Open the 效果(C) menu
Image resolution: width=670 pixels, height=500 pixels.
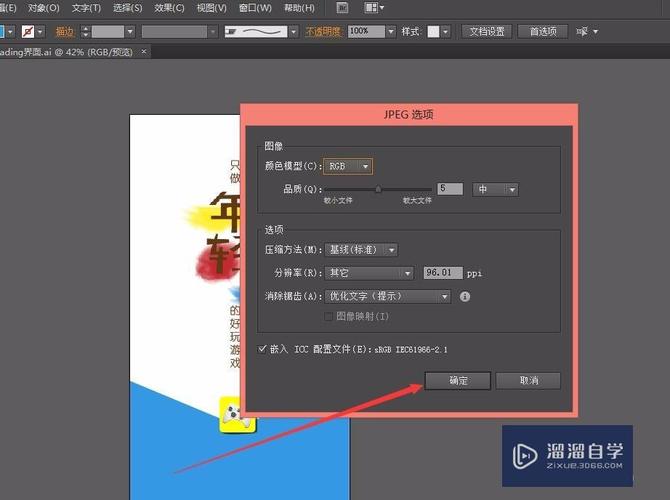point(169,8)
